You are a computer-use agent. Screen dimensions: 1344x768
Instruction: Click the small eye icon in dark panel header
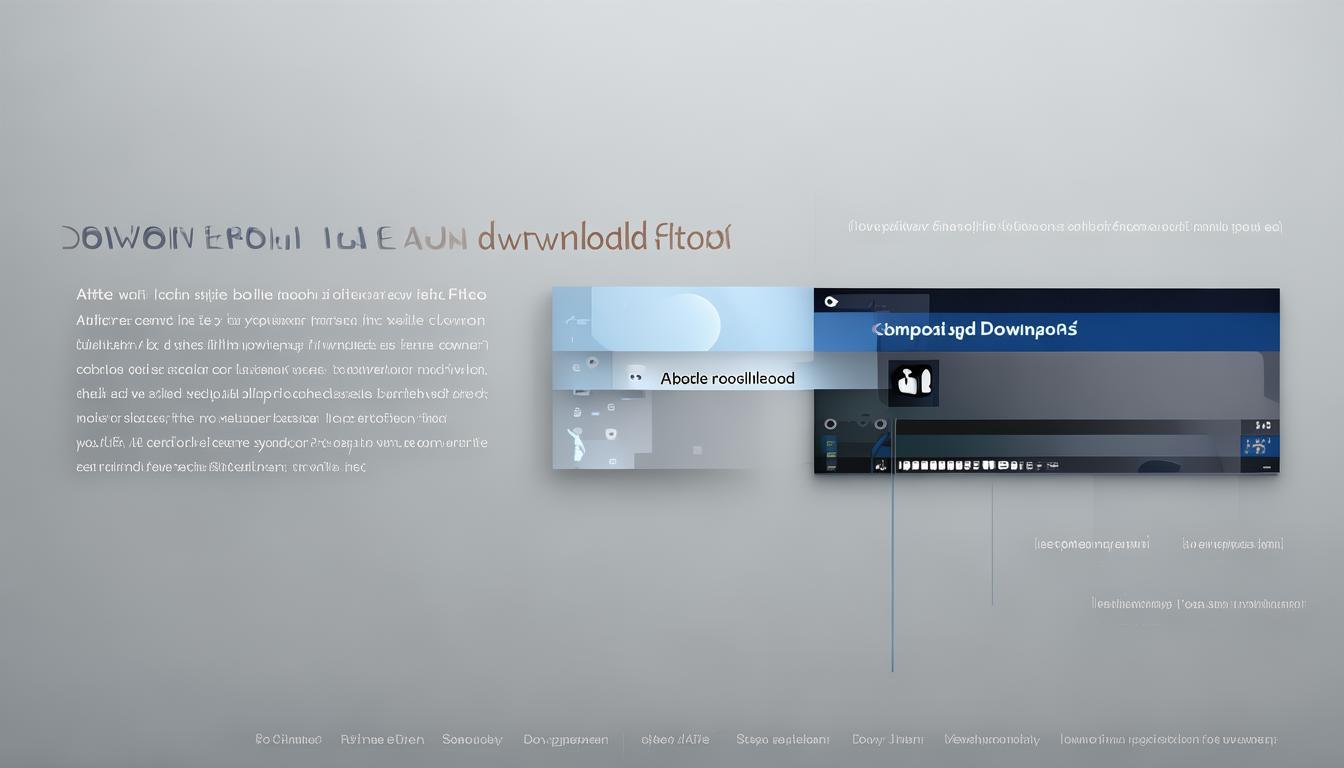point(830,301)
